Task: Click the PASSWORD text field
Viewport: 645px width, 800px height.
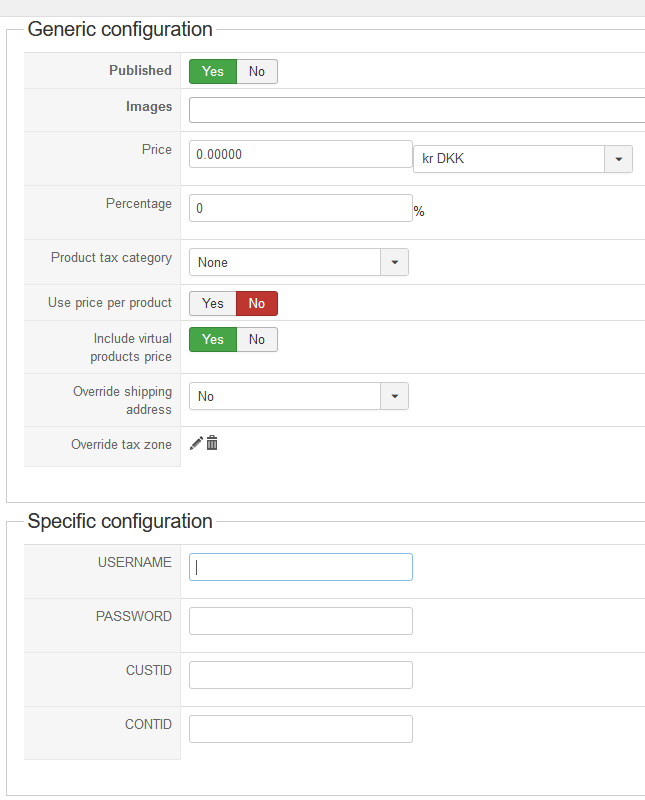Action: coord(300,621)
